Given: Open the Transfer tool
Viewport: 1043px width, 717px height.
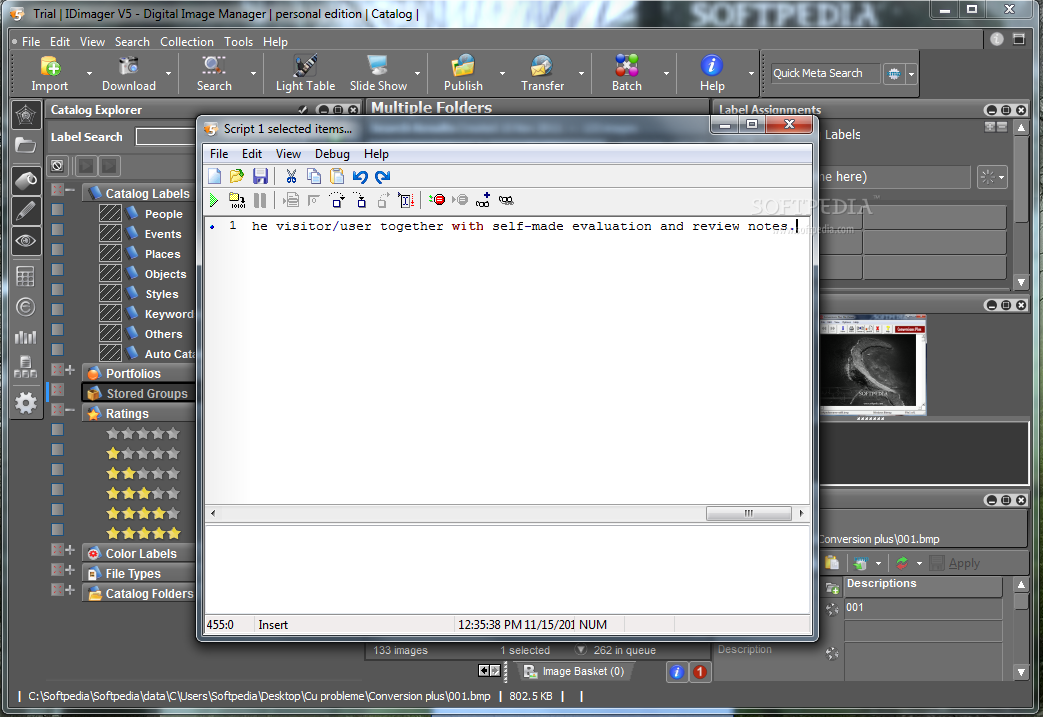Looking at the screenshot, I should (x=542, y=74).
